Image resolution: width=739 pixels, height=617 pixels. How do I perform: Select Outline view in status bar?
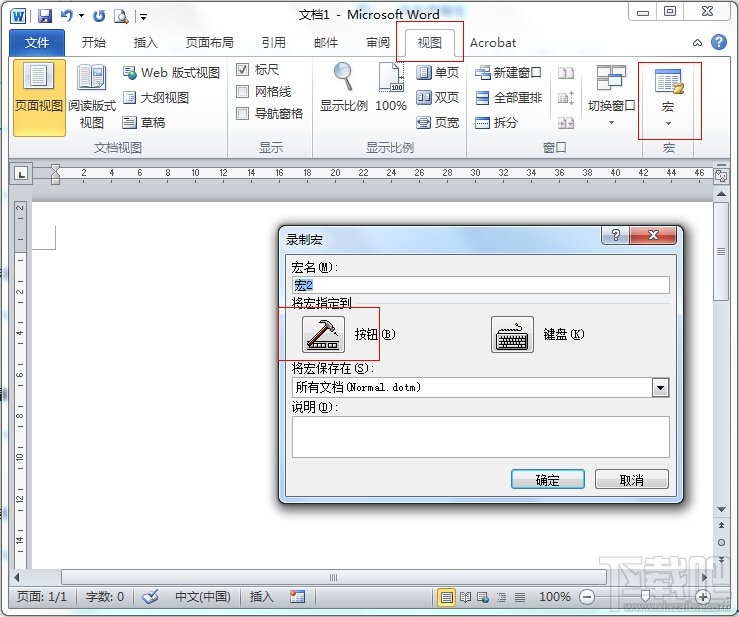coord(501,597)
